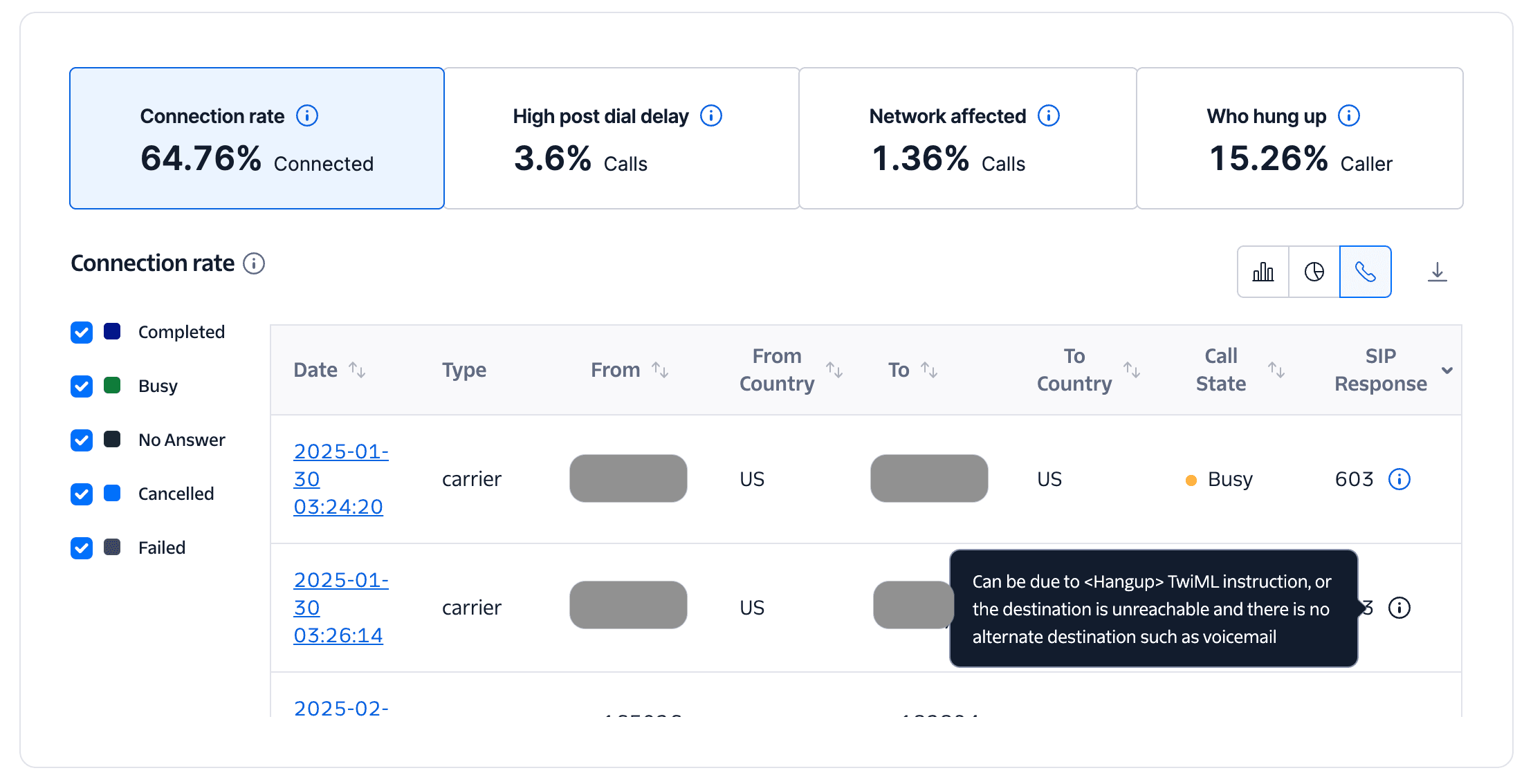Switch to the Network affected metric card
This screenshot has height=784, width=1533.
click(x=966, y=138)
